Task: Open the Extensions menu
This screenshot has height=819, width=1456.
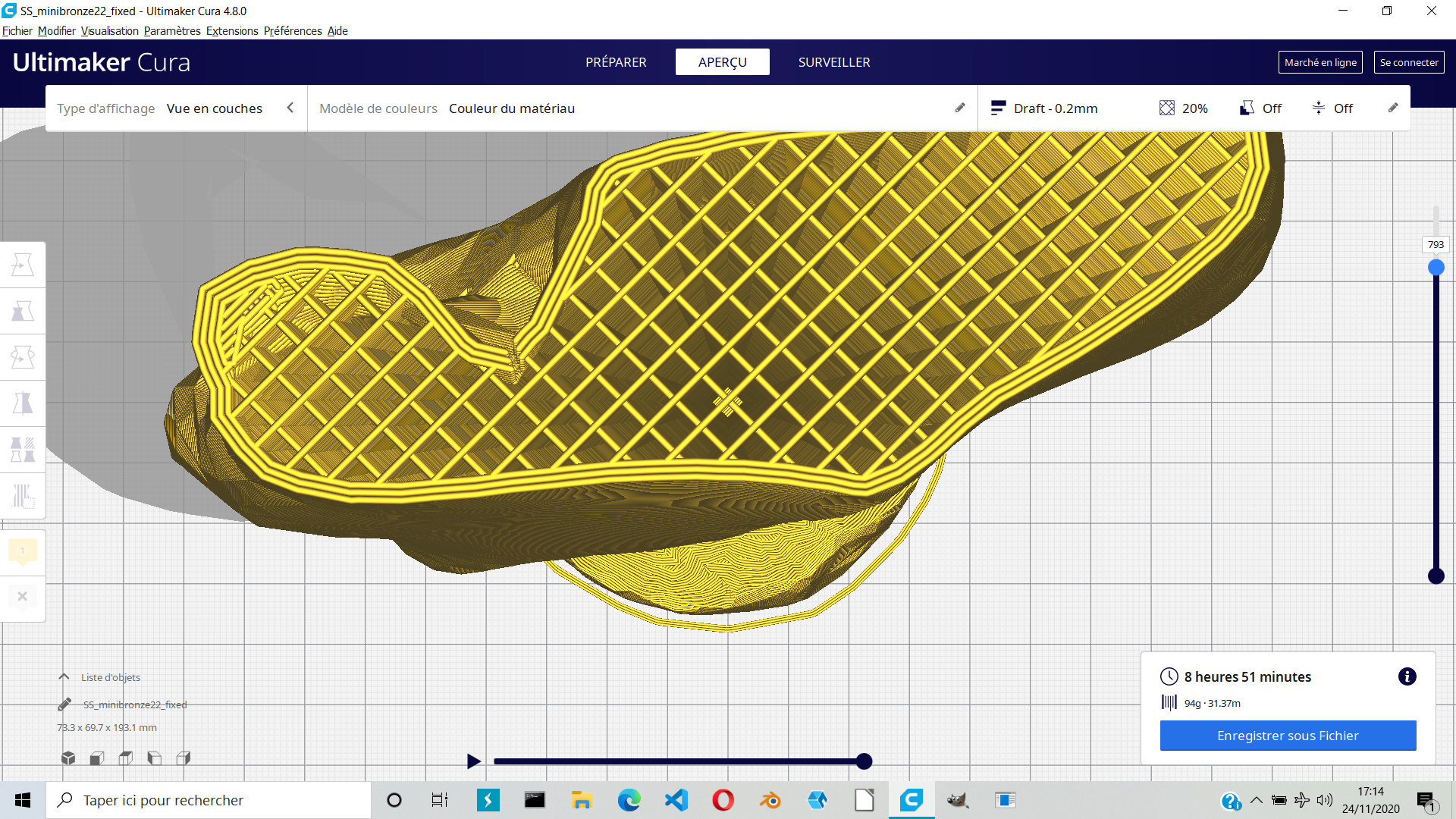Action: (x=232, y=31)
